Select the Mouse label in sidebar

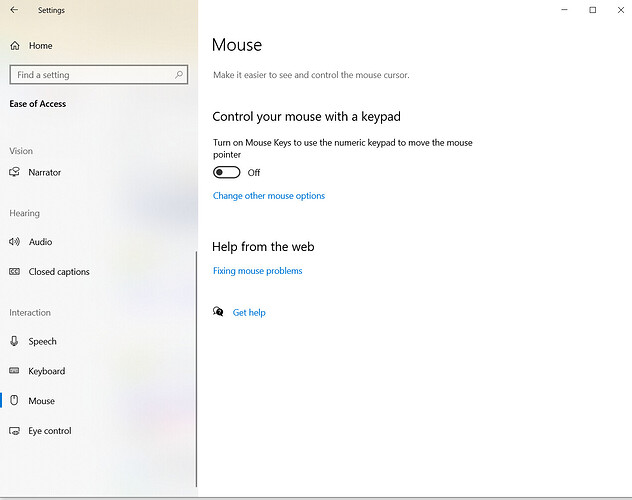[42, 401]
